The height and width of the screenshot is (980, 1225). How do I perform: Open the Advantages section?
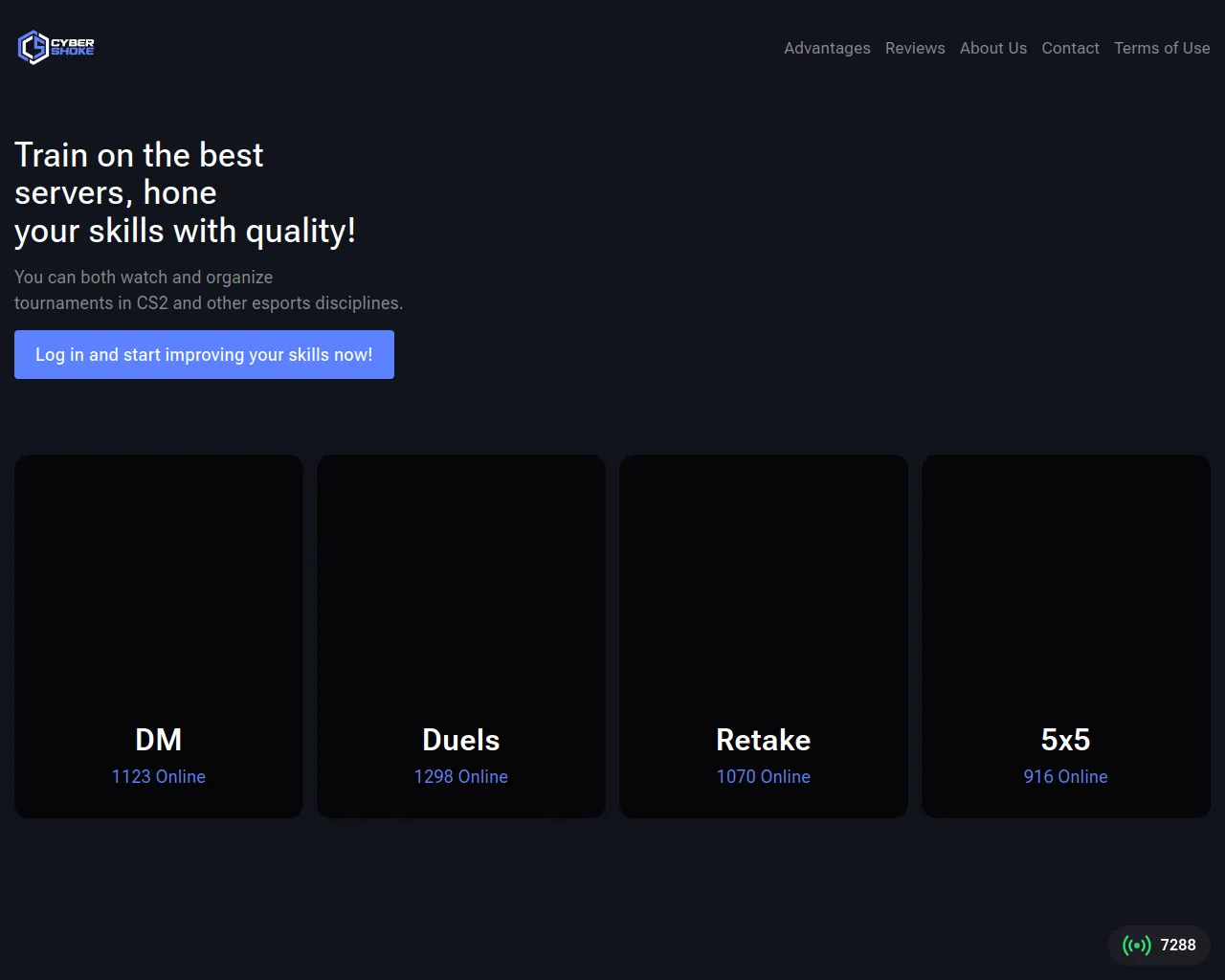827,48
